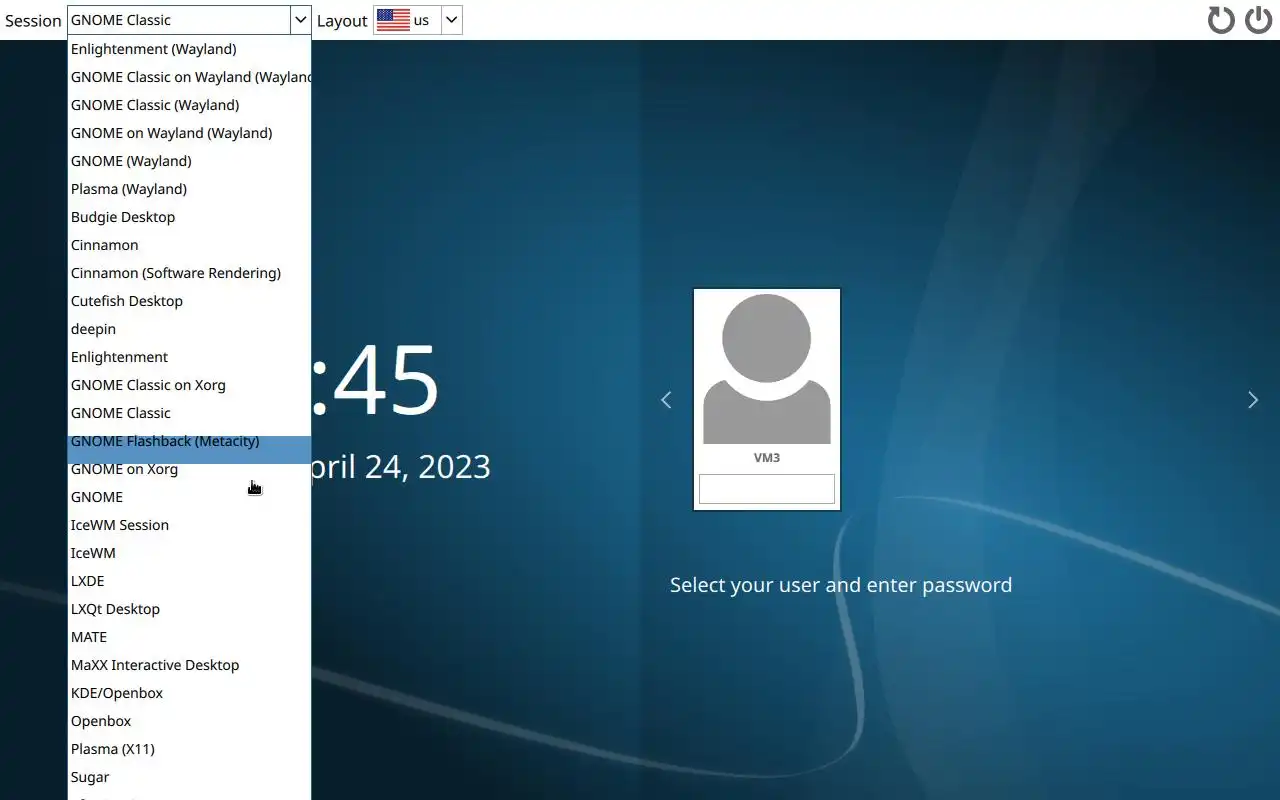Choose IceWM Session entry
The width and height of the screenshot is (1280, 800).
189,525
